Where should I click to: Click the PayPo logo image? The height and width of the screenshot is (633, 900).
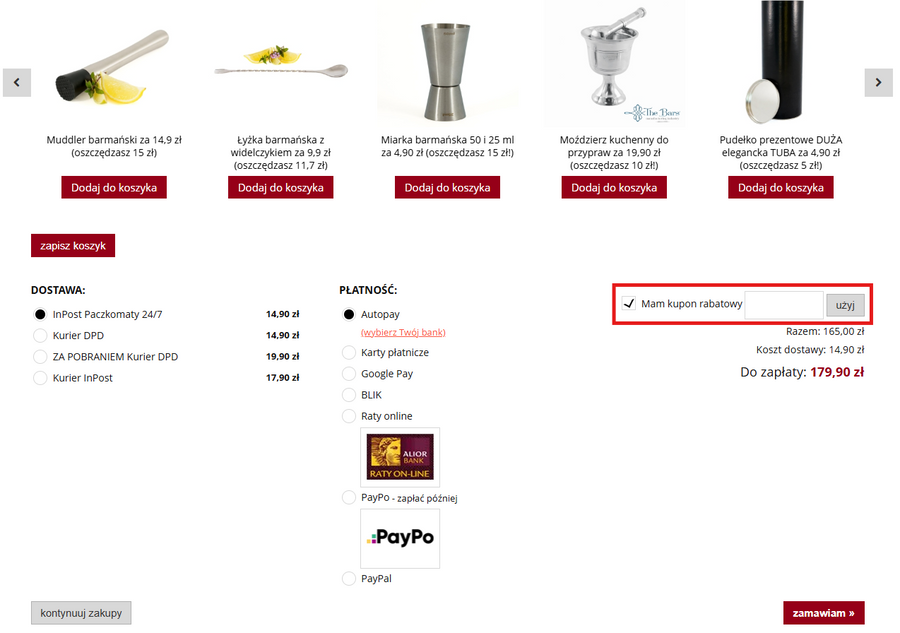coord(400,538)
